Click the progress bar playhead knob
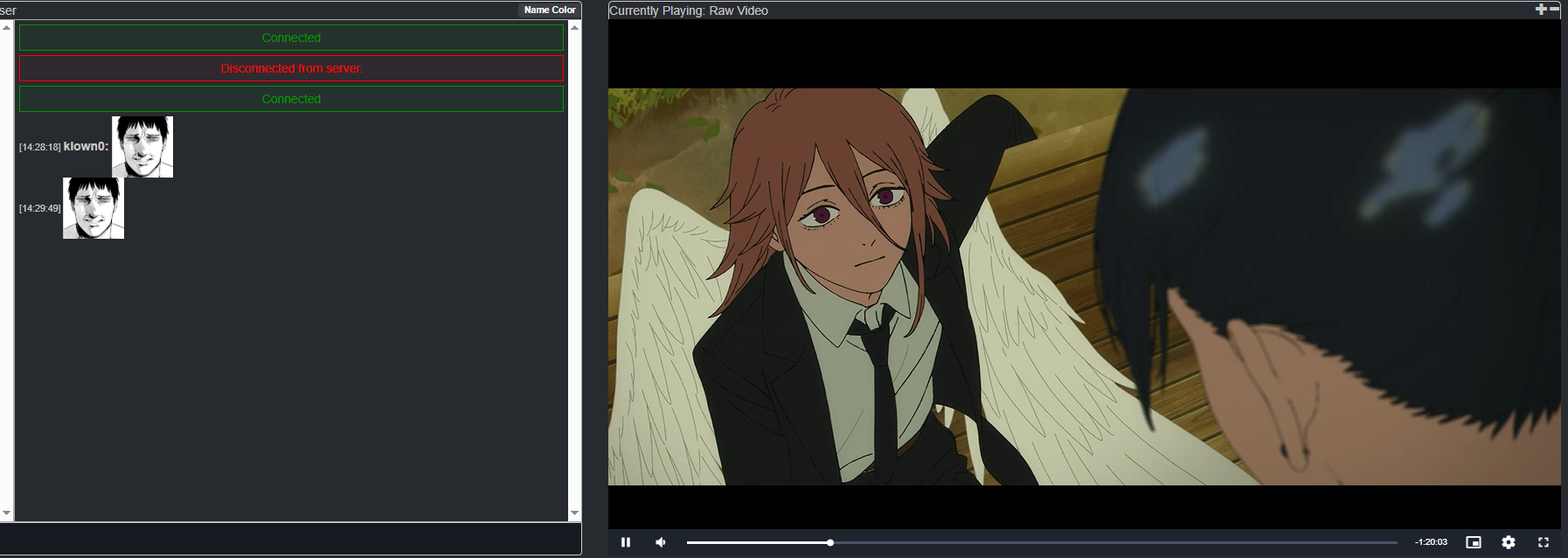This screenshot has height=558, width=1568. coord(830,542)
